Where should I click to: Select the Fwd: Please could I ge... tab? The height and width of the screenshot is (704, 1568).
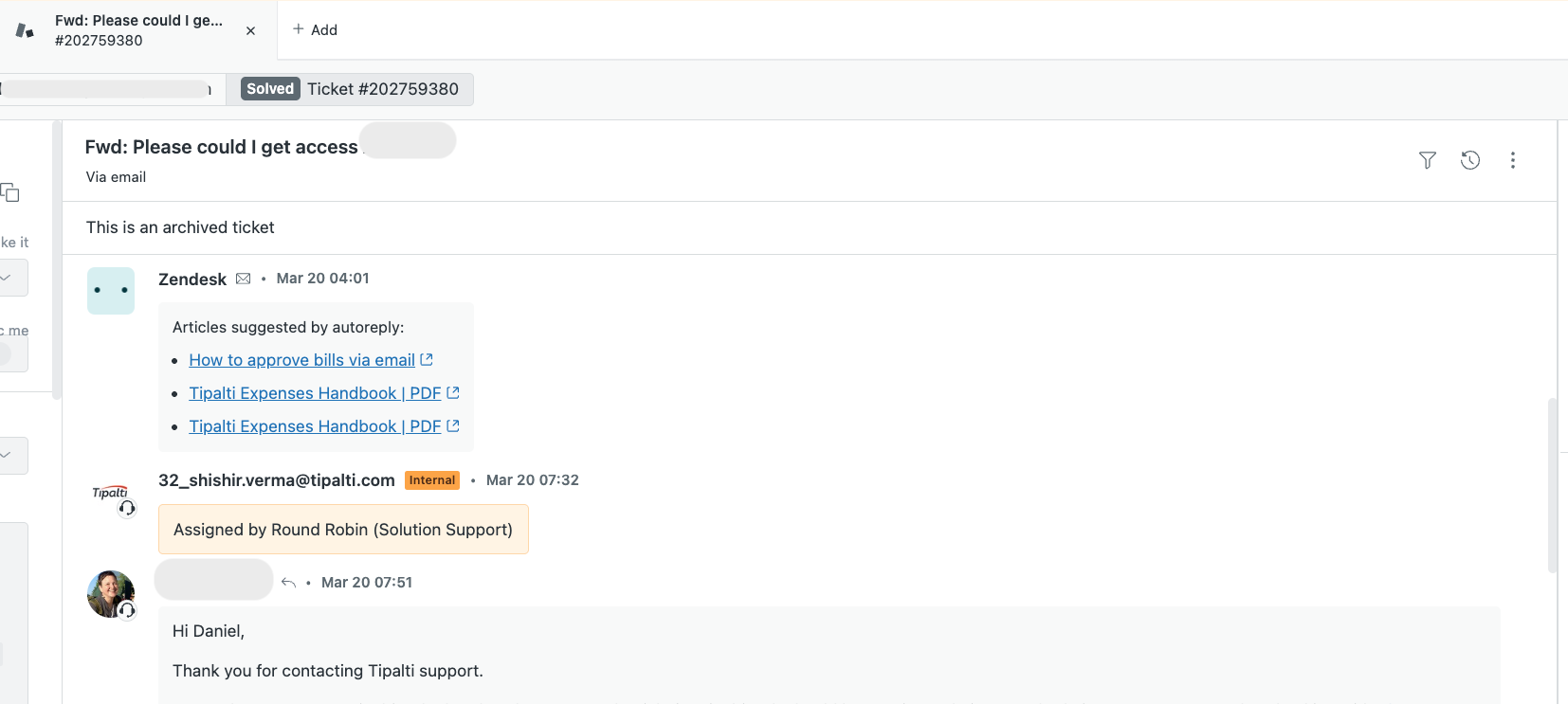tap(138, 30)
